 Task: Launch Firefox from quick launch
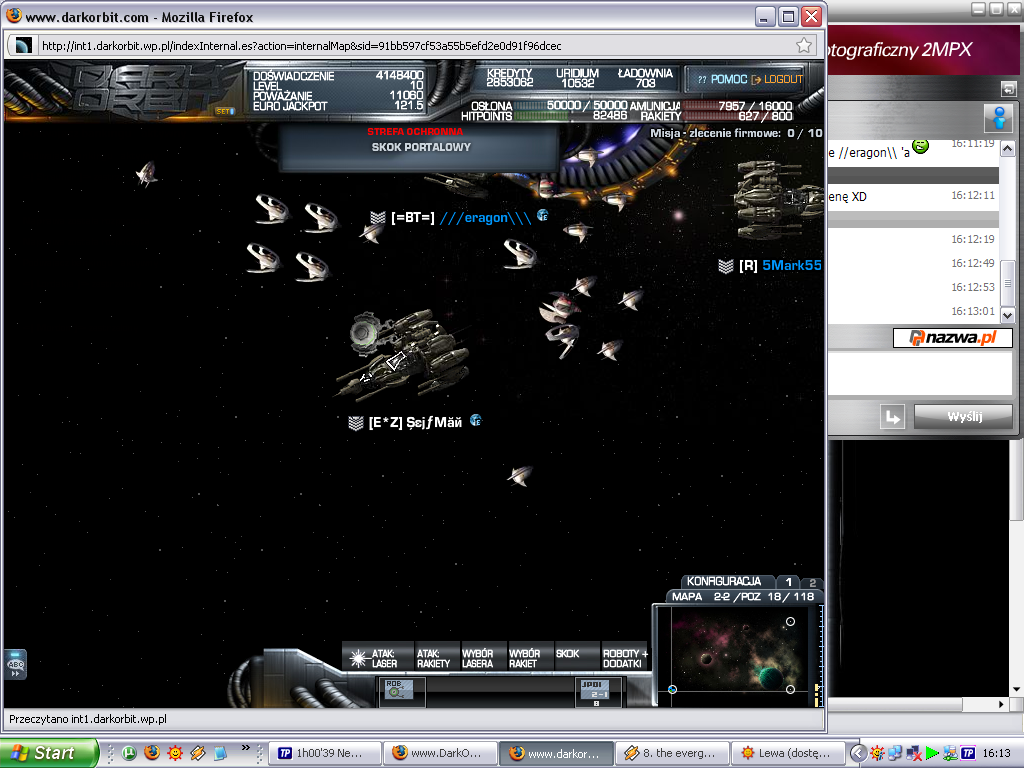coord(152,753)
